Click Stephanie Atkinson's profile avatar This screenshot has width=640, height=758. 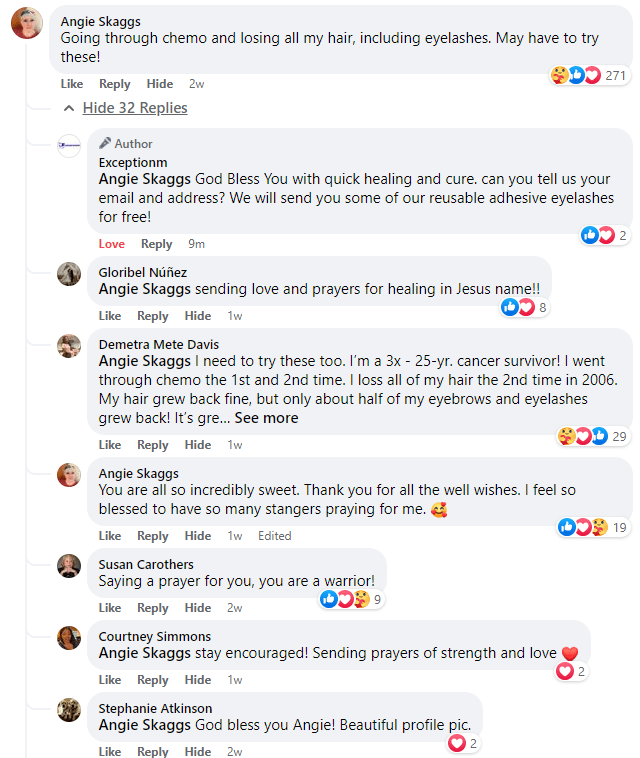pyautogui.click(x=69, y=710)
